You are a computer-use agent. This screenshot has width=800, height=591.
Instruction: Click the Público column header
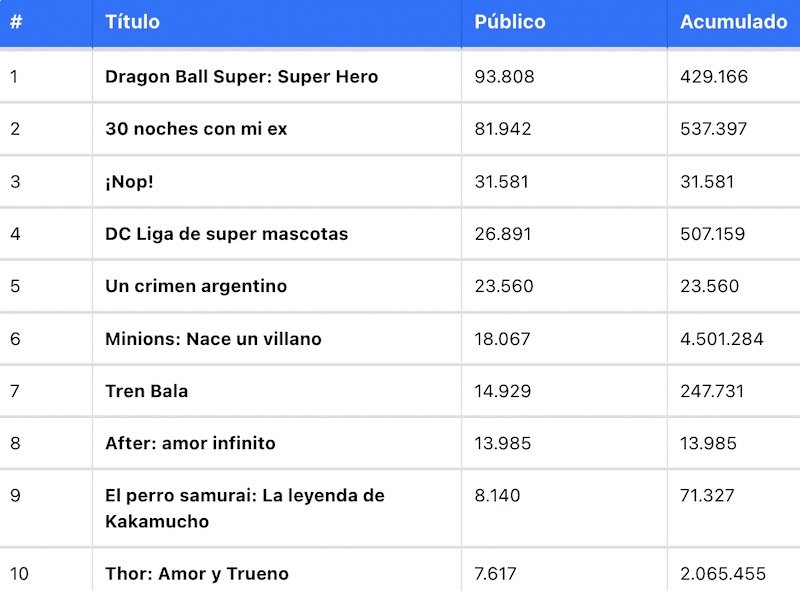[x=510, y=22]
